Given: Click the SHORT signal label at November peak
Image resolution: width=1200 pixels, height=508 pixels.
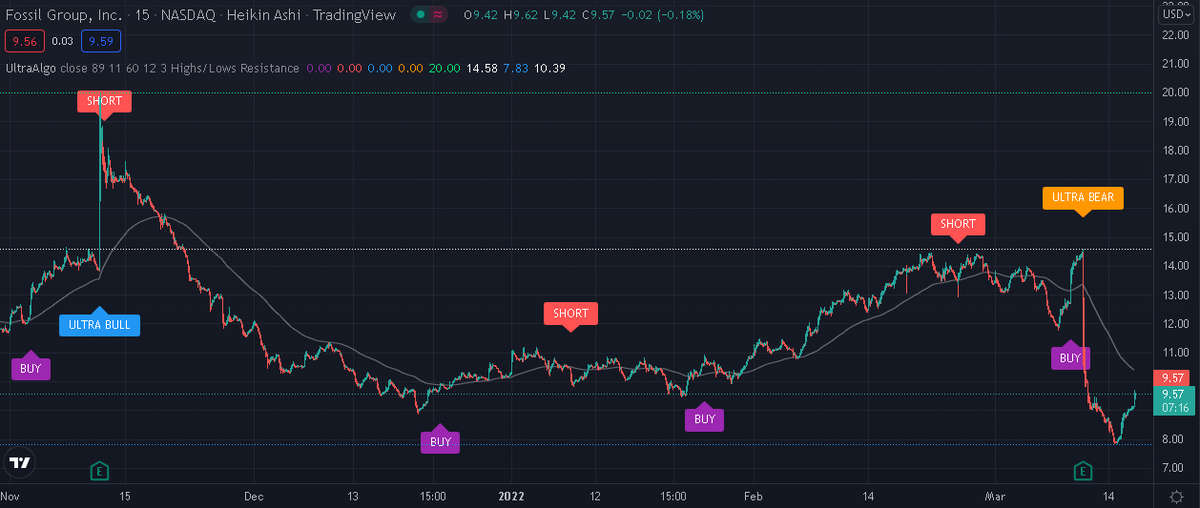Looking at the screenshot, I should (x=104, y=101).
